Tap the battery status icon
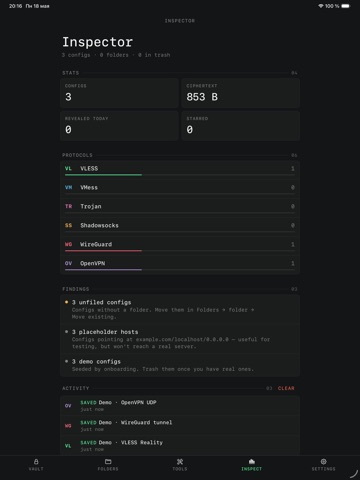Viewport: 360px width, 480px height. [345, 6]
